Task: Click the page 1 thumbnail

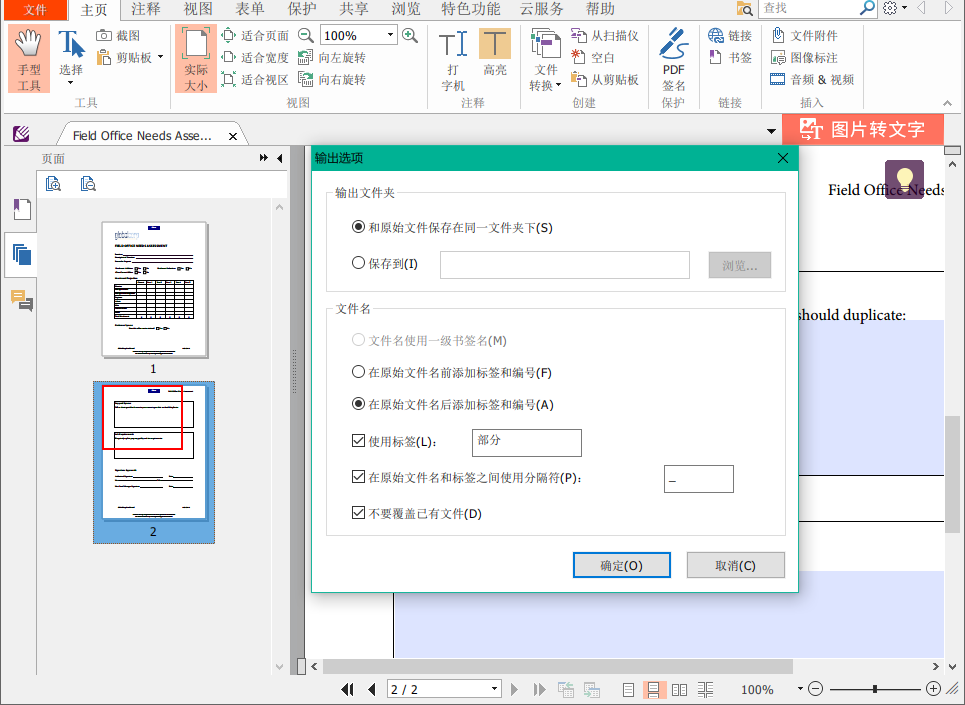Action: (x=154, y=290)
